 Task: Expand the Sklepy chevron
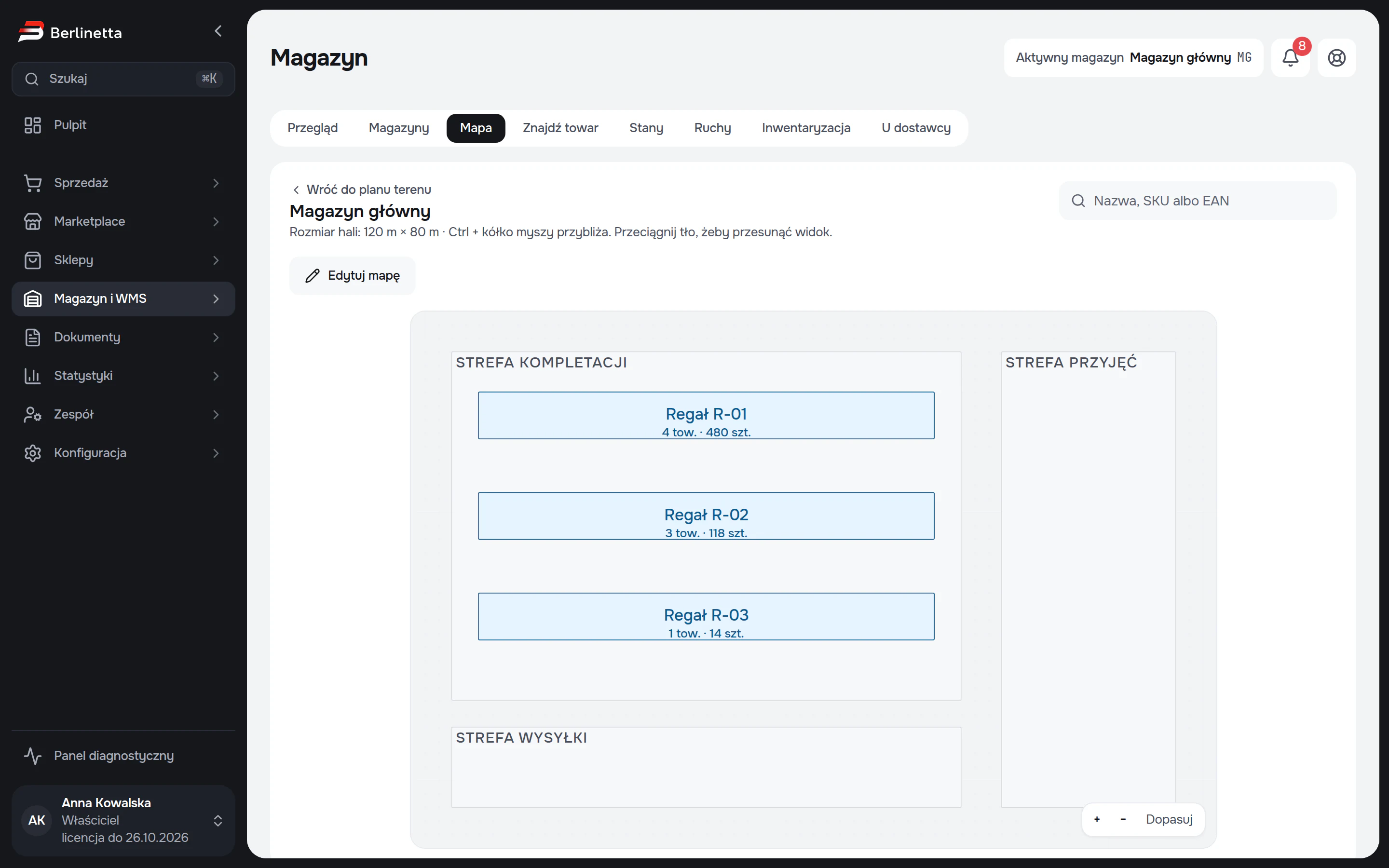click(216, 260)
